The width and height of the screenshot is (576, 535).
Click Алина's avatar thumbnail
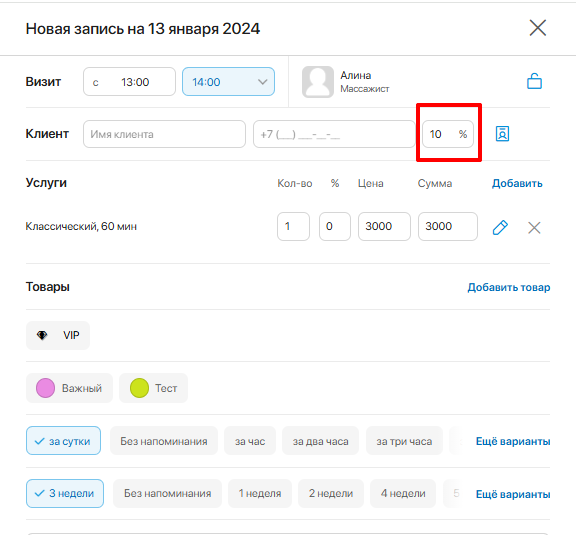click(318, 82)
